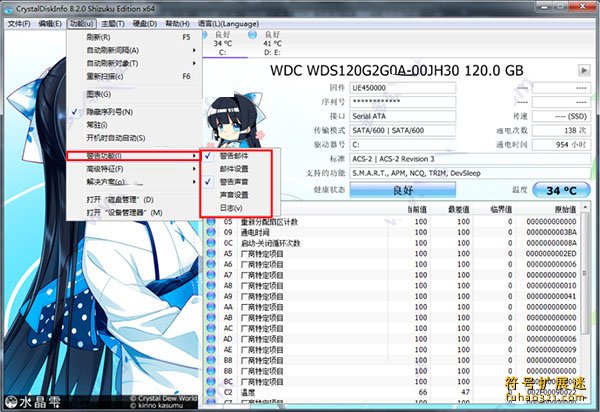Click status orb of row C2 温度

coord(211,392)
